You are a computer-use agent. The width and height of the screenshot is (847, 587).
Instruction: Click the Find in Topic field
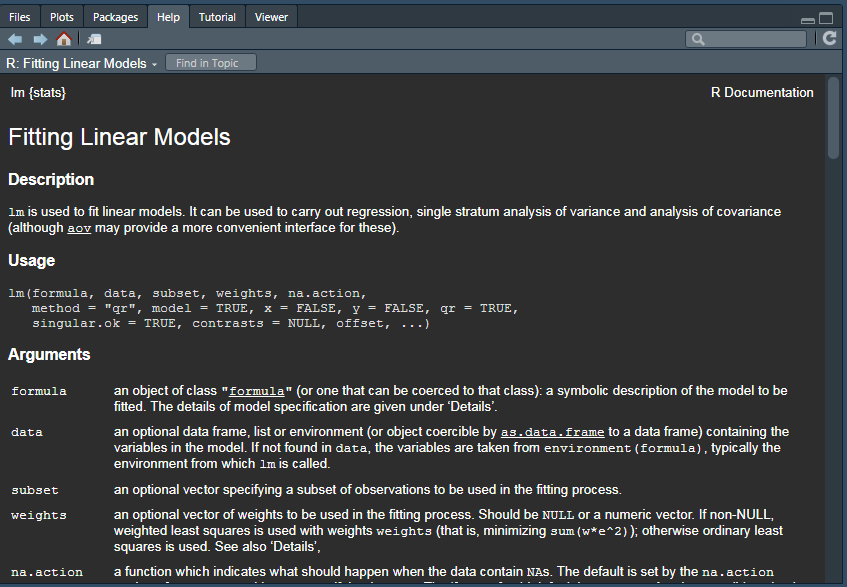[x=210, y=63]
